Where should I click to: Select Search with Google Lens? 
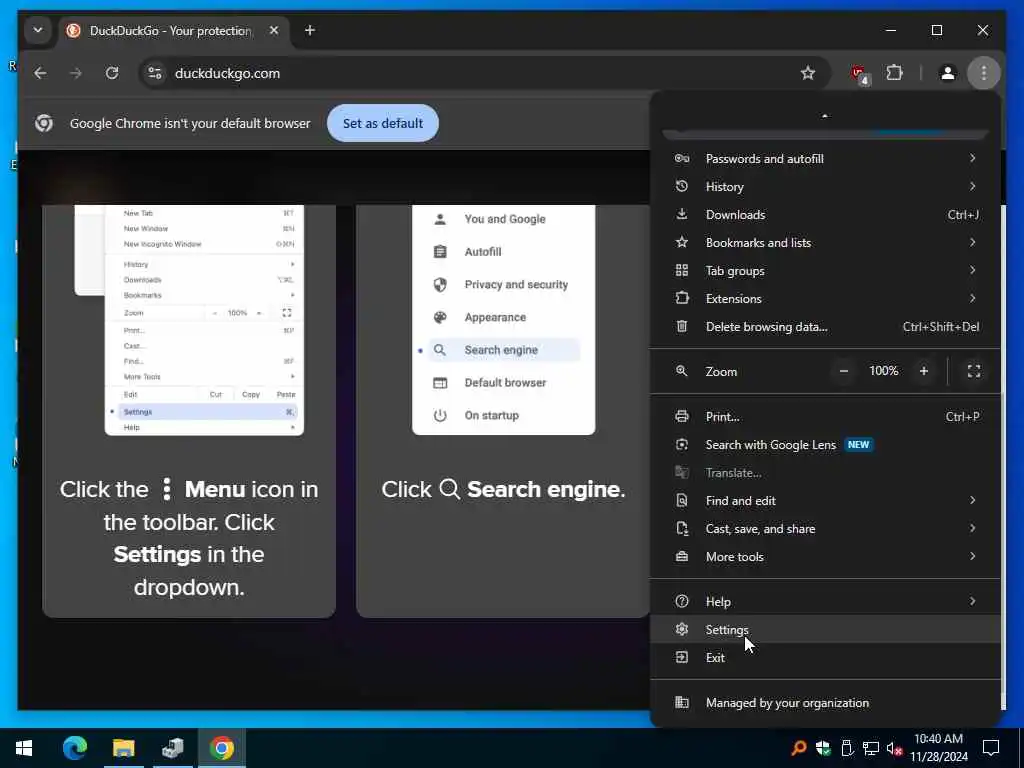pos(825,445)
